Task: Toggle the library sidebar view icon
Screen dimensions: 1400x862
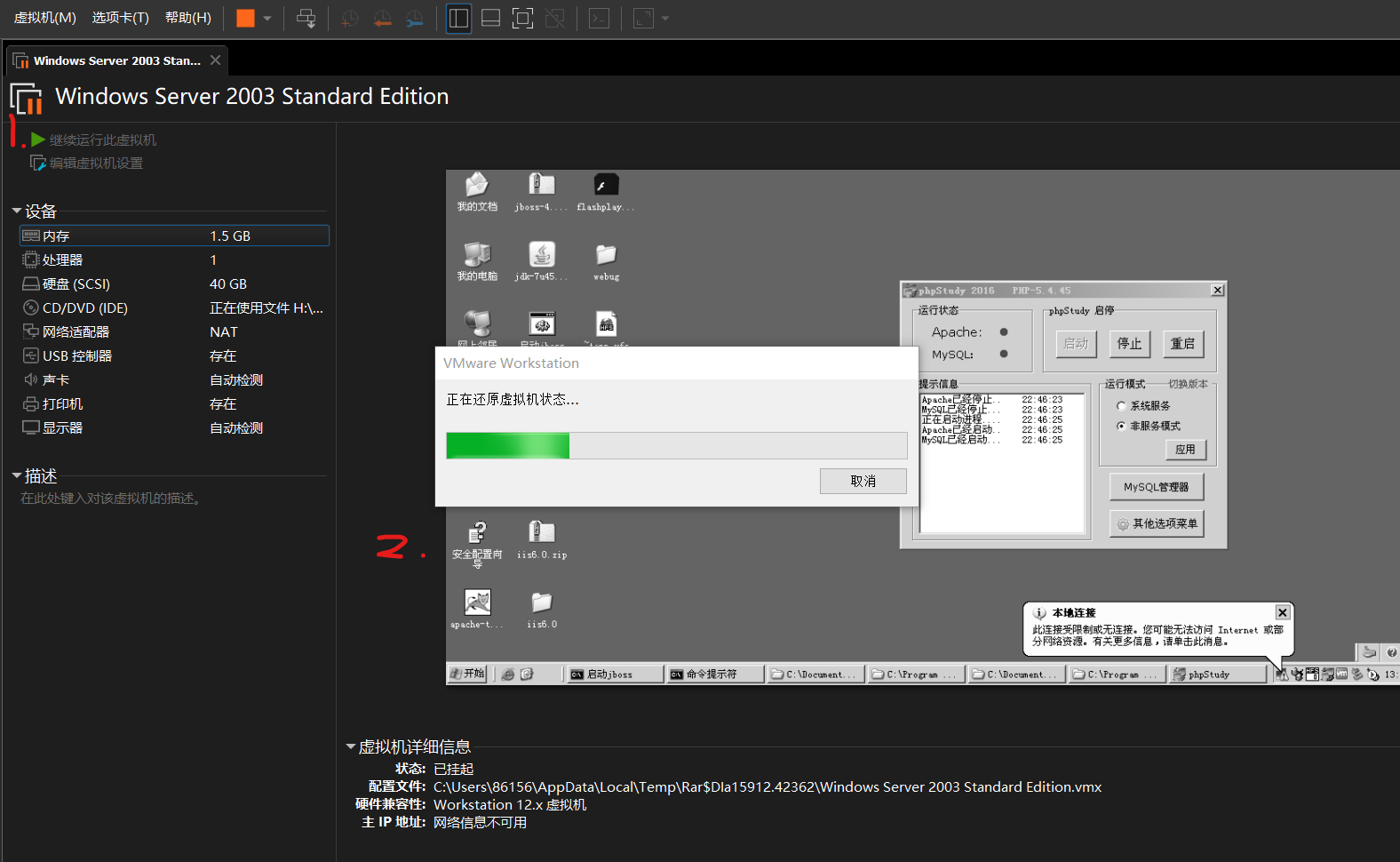Action: (x=458, y=18)
